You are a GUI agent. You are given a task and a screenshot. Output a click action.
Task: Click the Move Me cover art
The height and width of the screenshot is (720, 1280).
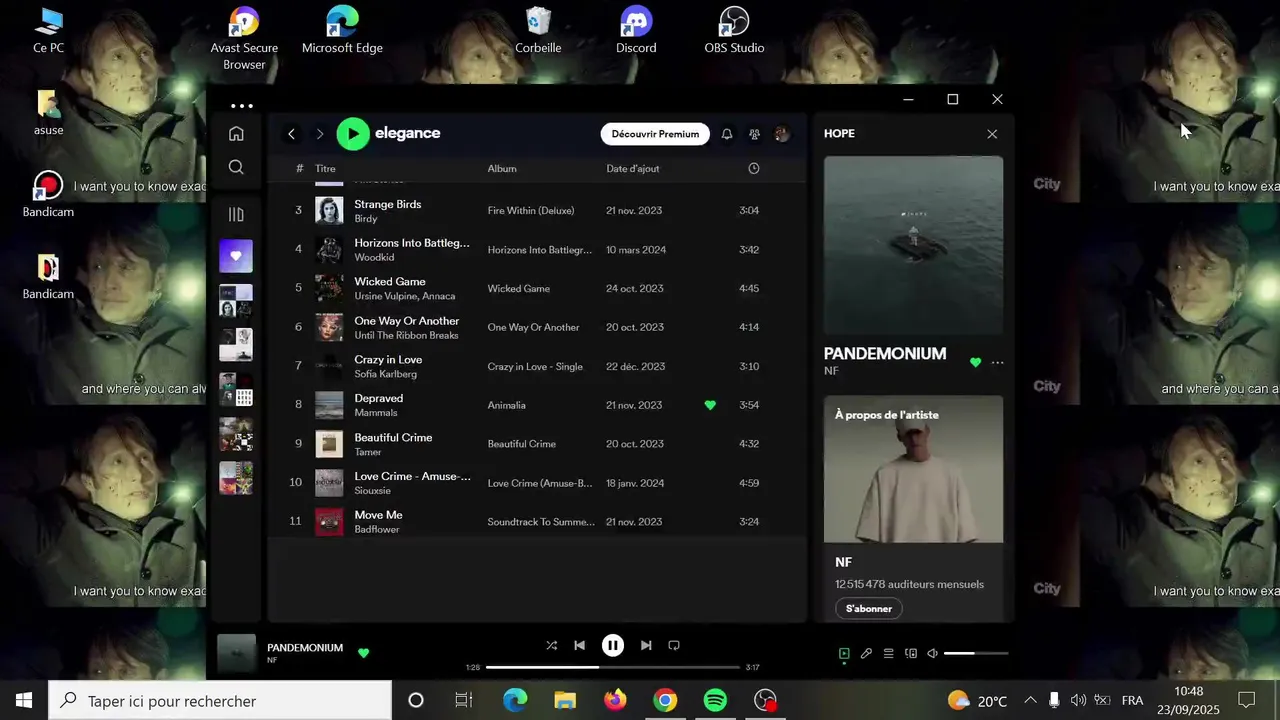329,522
